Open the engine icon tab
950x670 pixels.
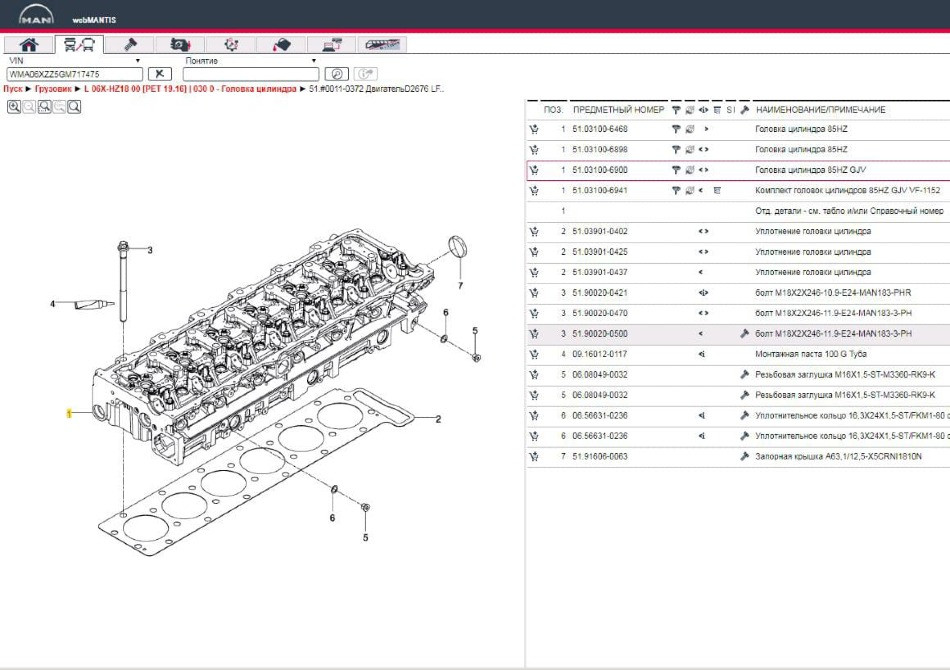pyautogui.click(x=180, y=44)
